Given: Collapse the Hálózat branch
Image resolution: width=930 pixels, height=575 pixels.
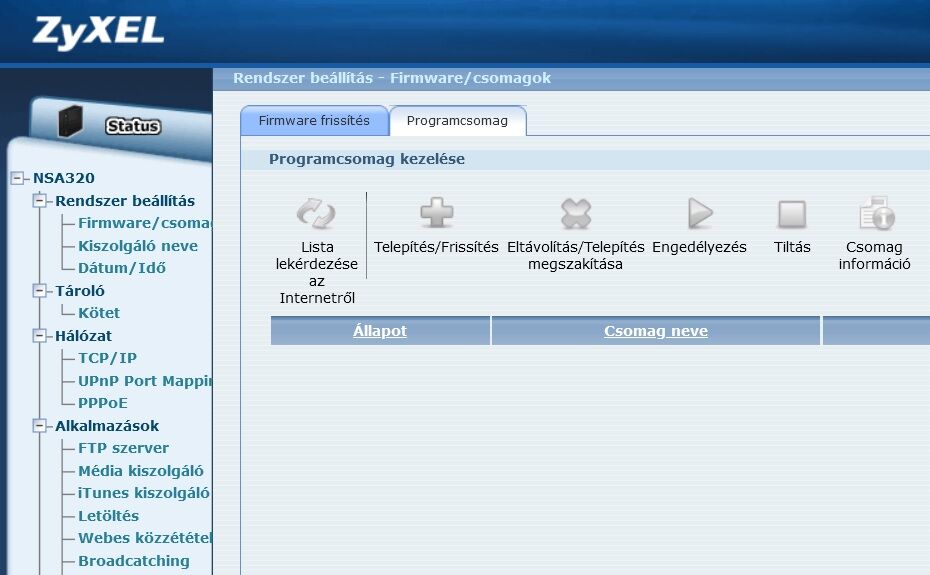Looking at the screenshot, I should (40, 336).
